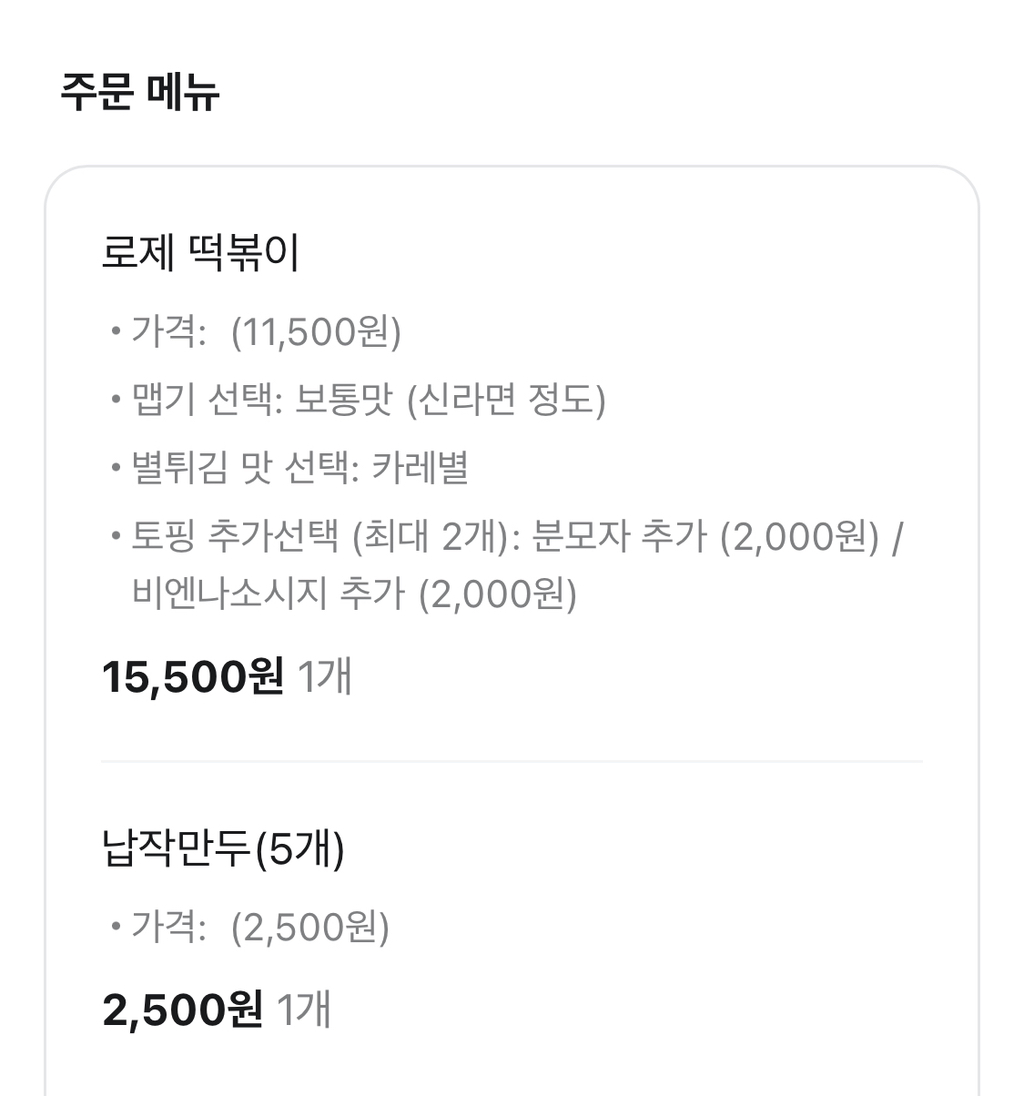
Task: Click the 15,500원 item total
Action: [x=193, y=677]
